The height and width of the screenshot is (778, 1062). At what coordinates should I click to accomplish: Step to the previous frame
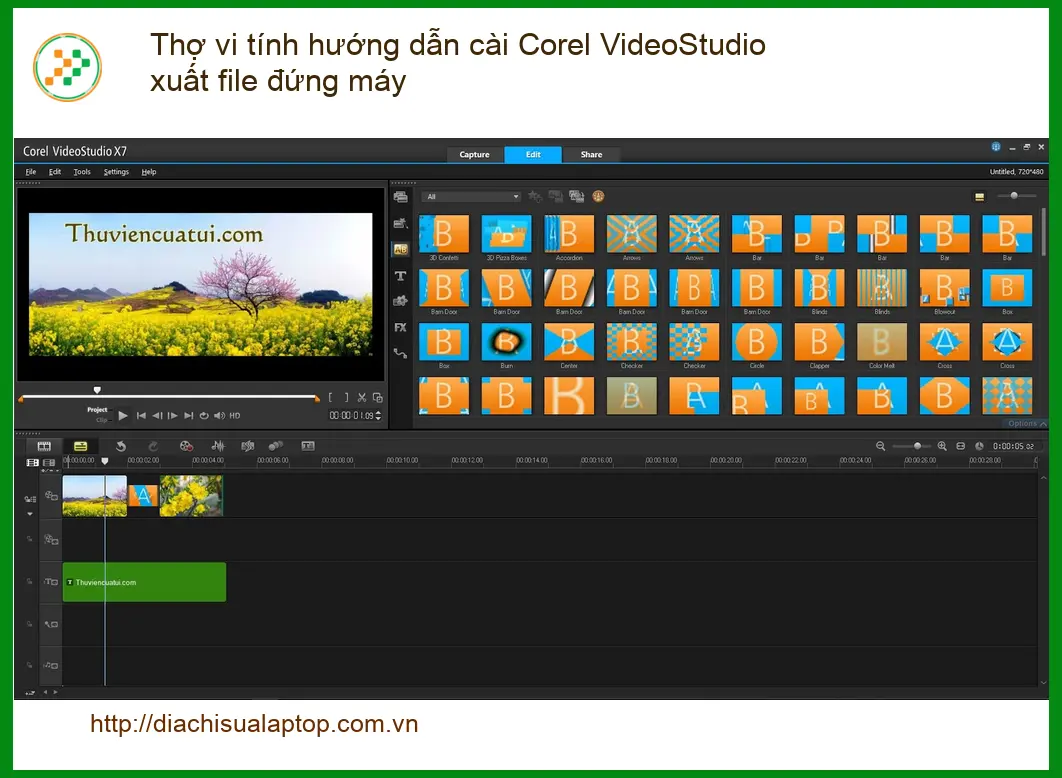click(x=157, y=416)
